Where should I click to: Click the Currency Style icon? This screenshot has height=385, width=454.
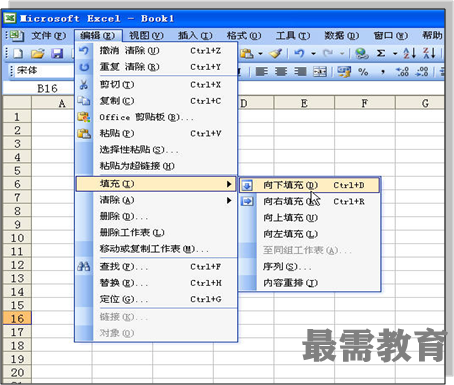(344, 72)
